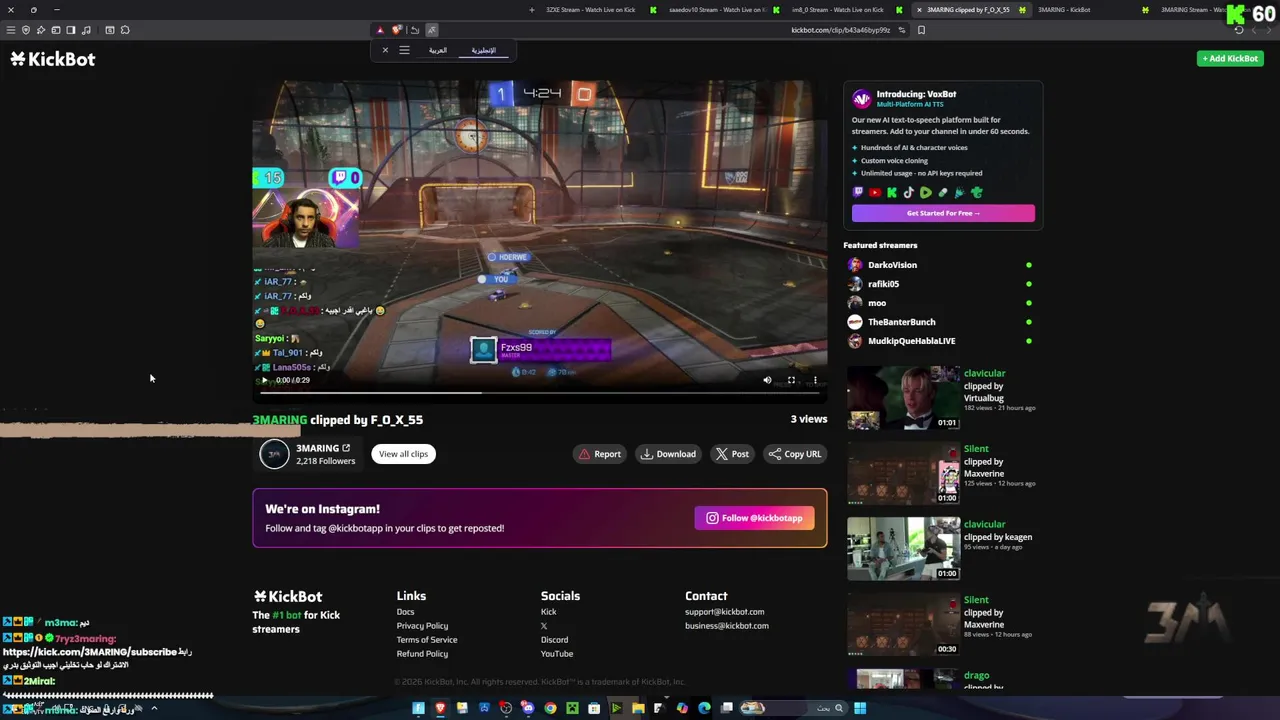Open Minecraft icon in the taskbar
This screenshot has height=720, width=1280.
[x=573, y=708]
